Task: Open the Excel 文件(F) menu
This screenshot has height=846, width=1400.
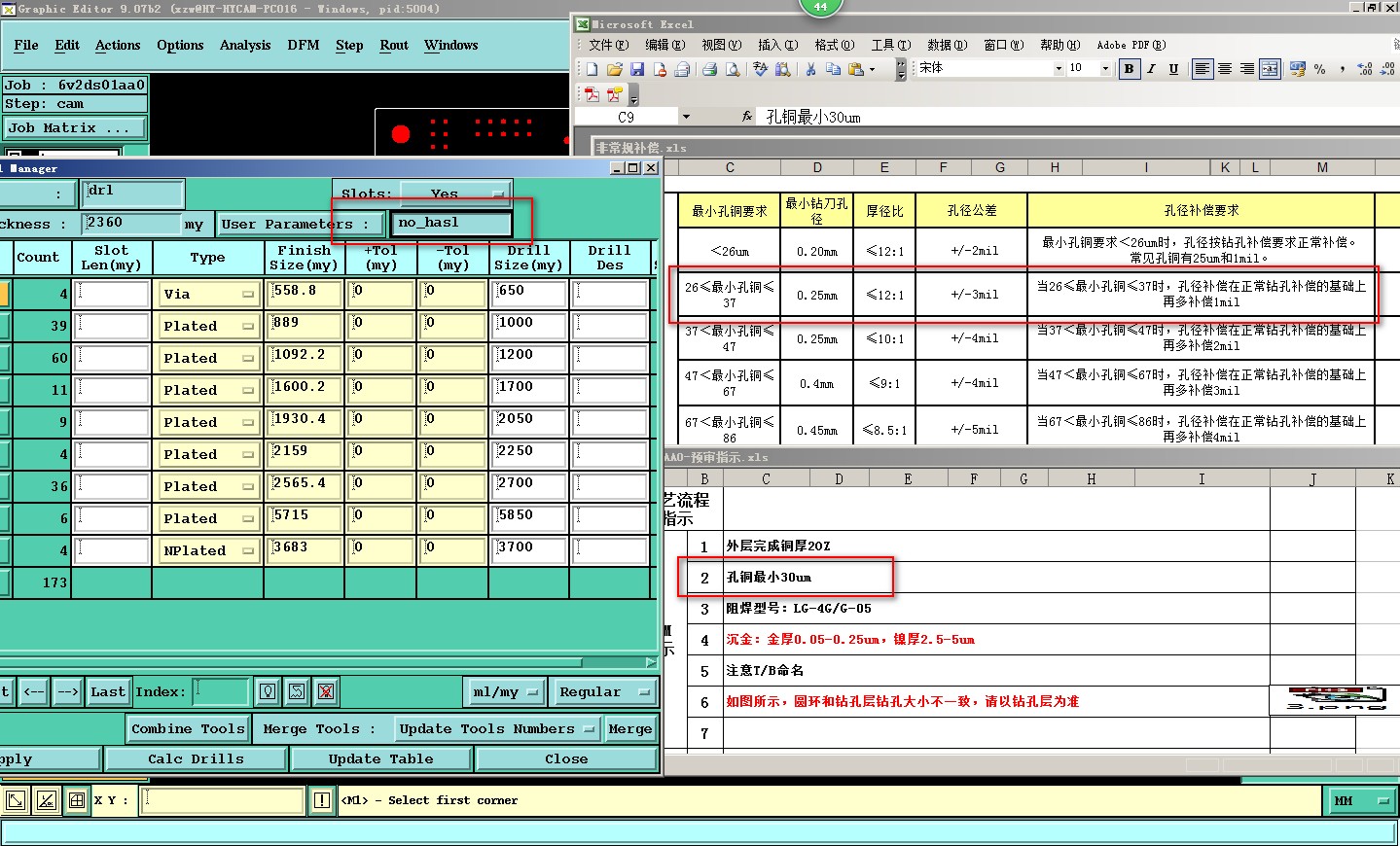Action: coord(609,45)
